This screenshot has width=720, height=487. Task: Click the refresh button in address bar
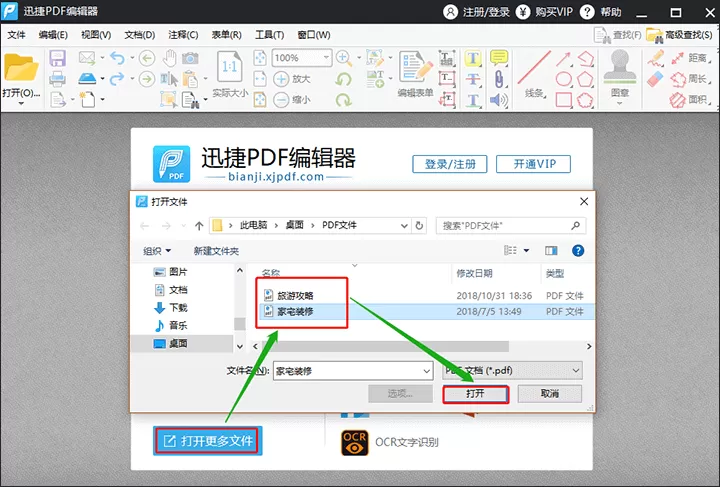pyautogui.click(x=419, y=225)
